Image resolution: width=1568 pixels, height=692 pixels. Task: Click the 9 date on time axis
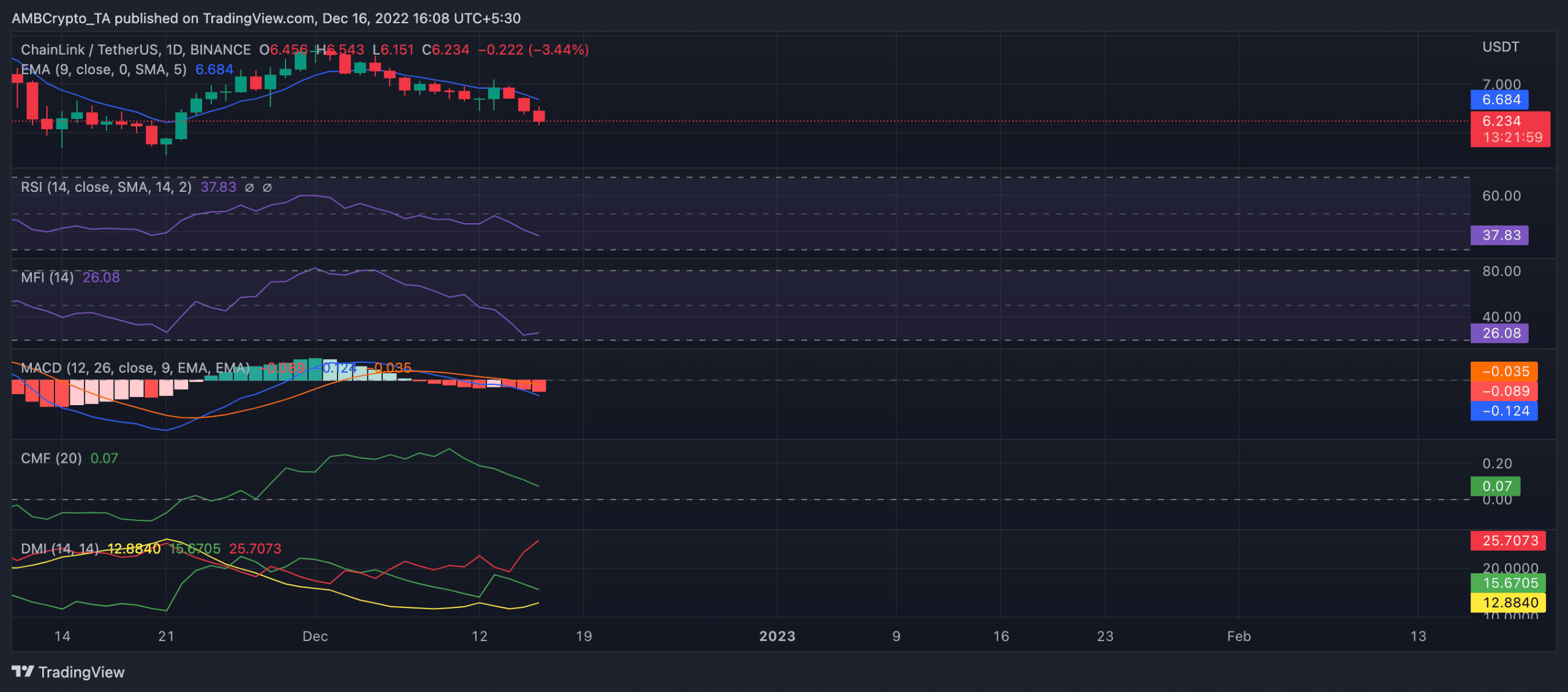896,636
